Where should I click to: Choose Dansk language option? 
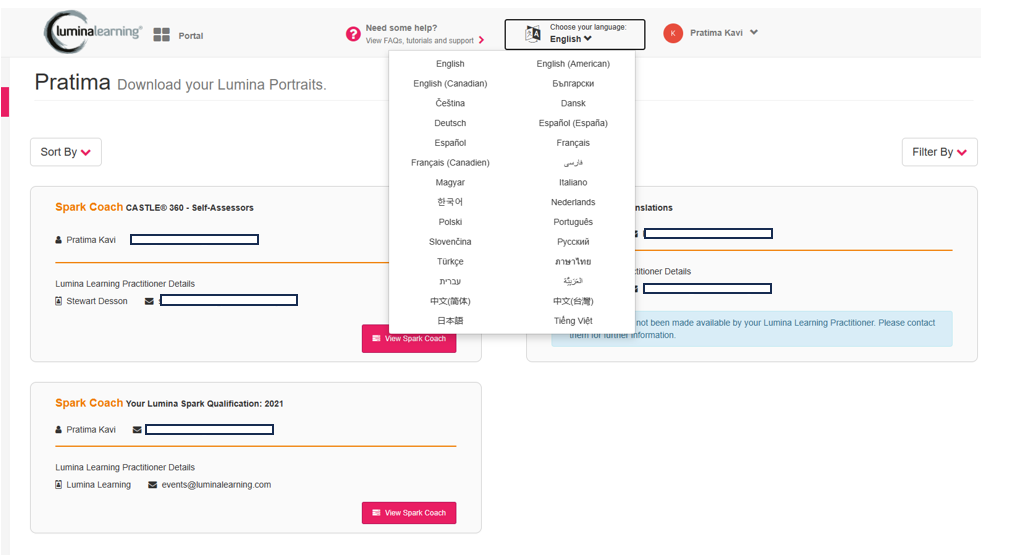pyautogui.click(x=573, y=103)
